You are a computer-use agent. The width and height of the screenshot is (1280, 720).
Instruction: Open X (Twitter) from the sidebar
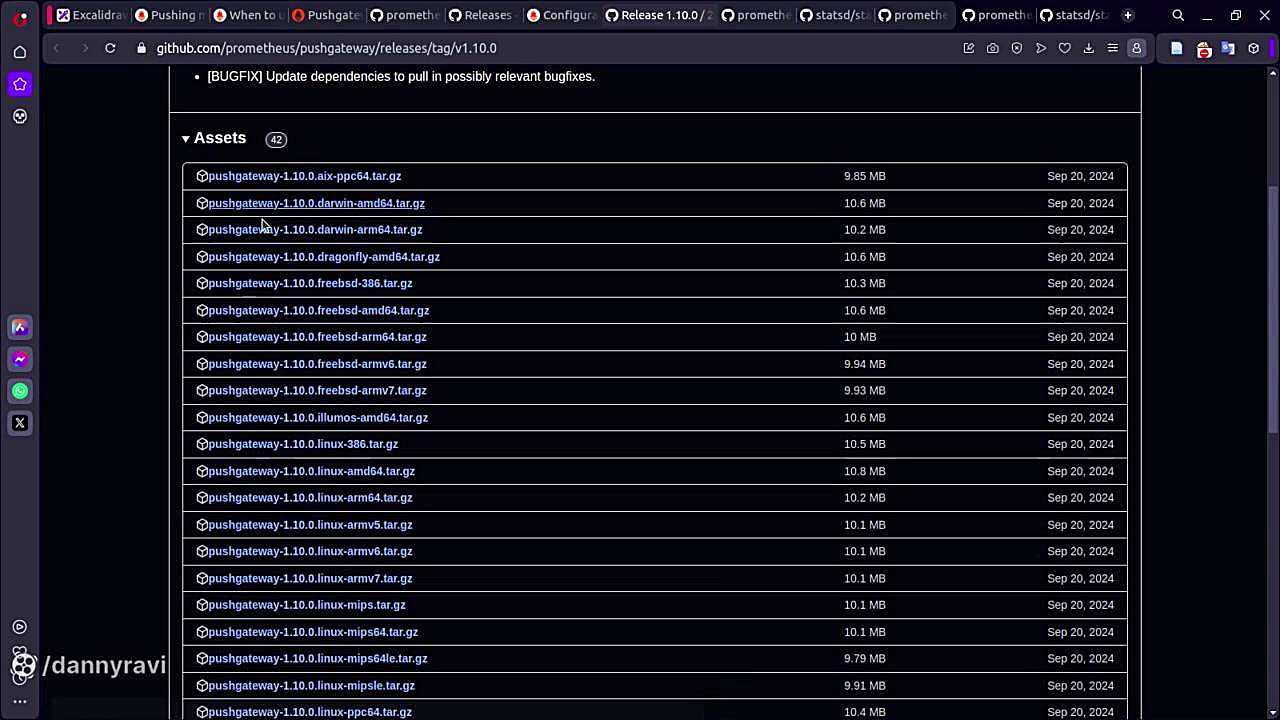20,423
